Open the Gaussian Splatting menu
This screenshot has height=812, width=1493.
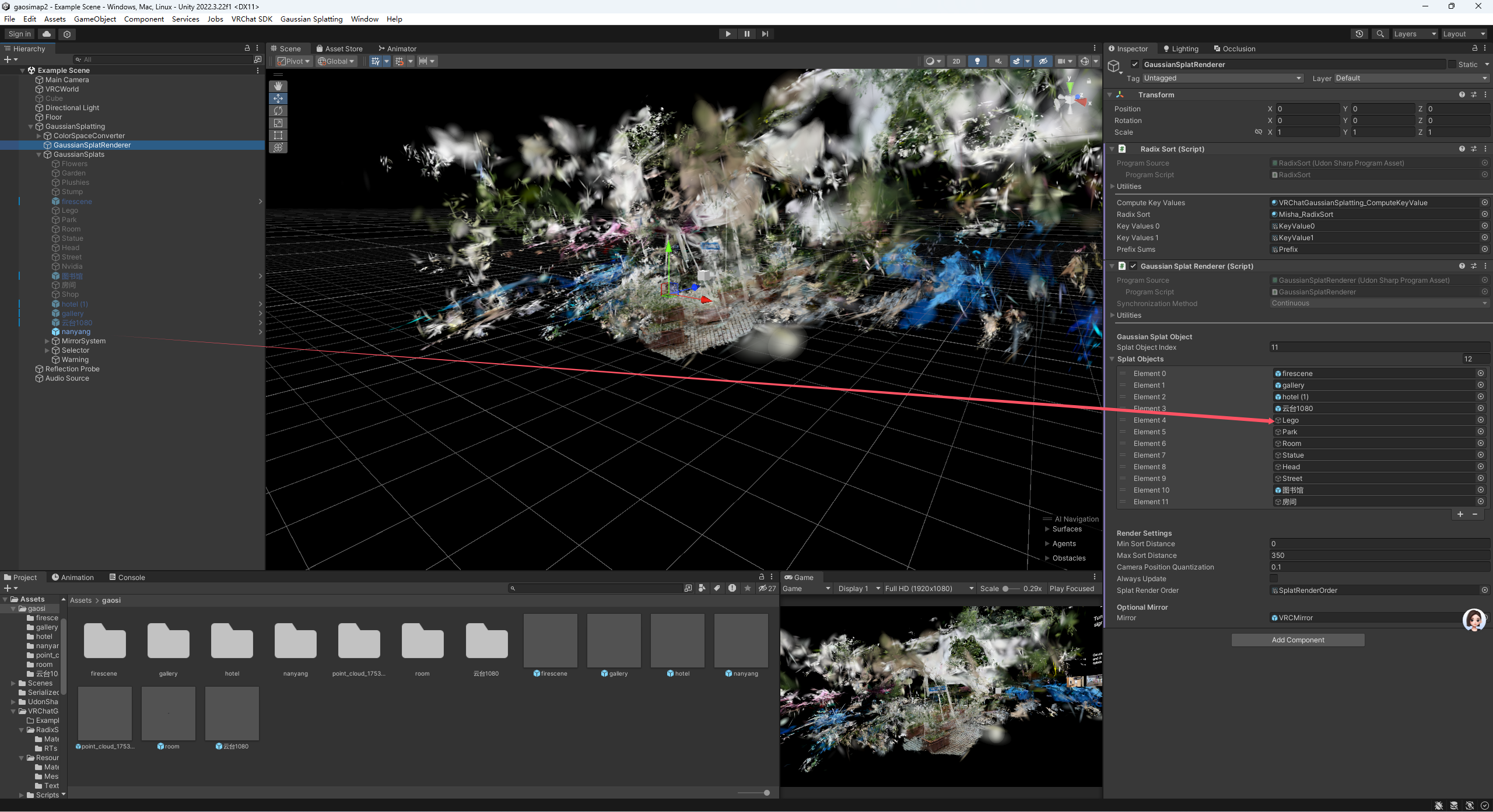click(311, 19)
